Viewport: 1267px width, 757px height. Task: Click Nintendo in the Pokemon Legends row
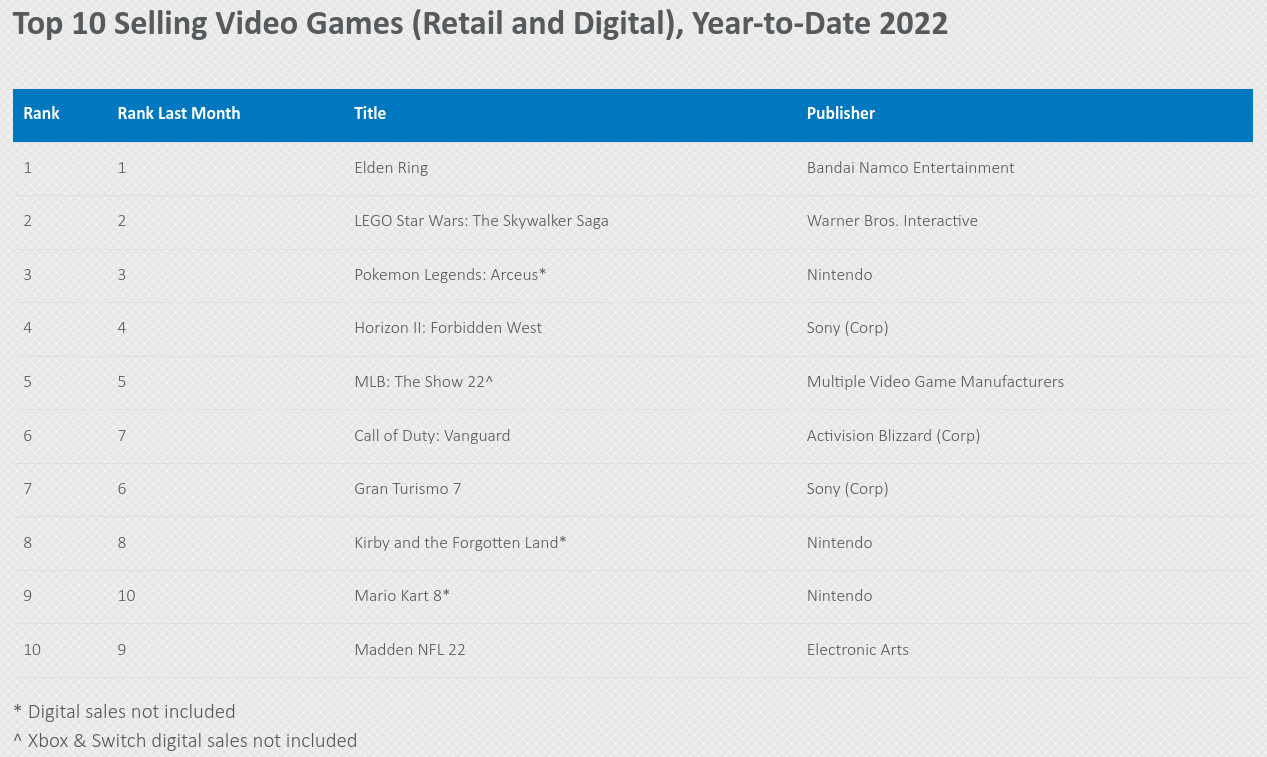(840, 275)
